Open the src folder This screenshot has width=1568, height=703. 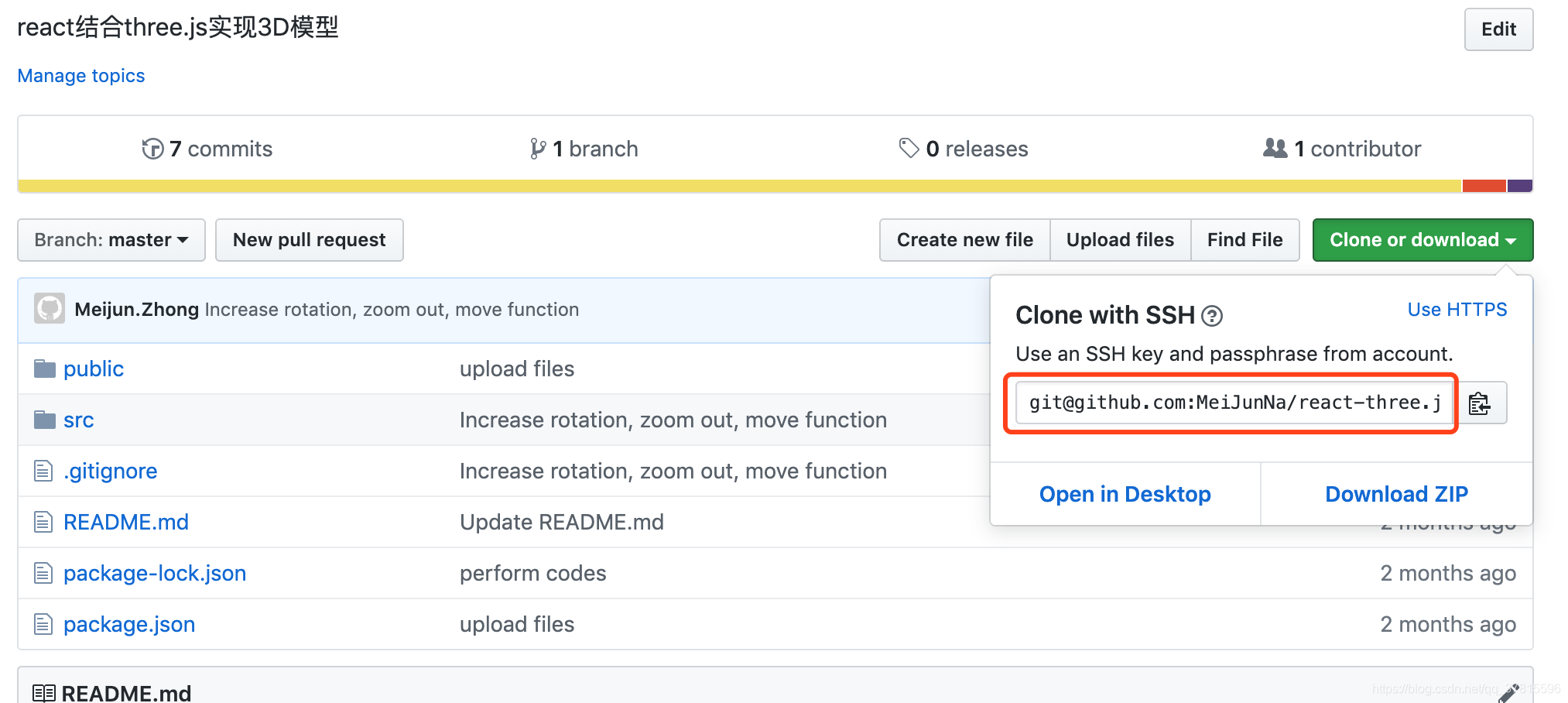pos(79,420)
